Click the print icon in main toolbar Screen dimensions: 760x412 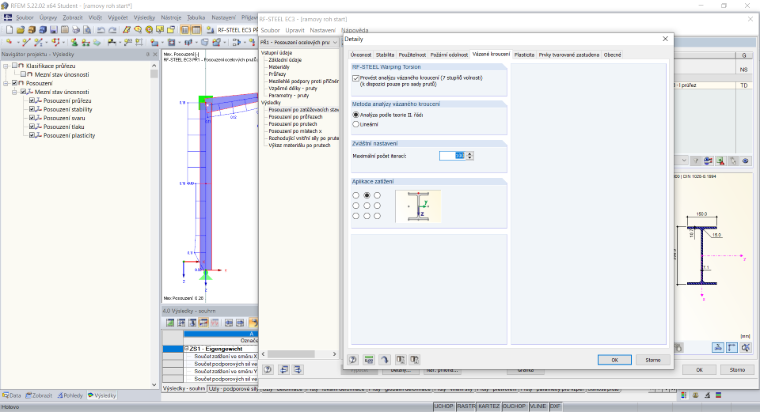coord(76,30)
